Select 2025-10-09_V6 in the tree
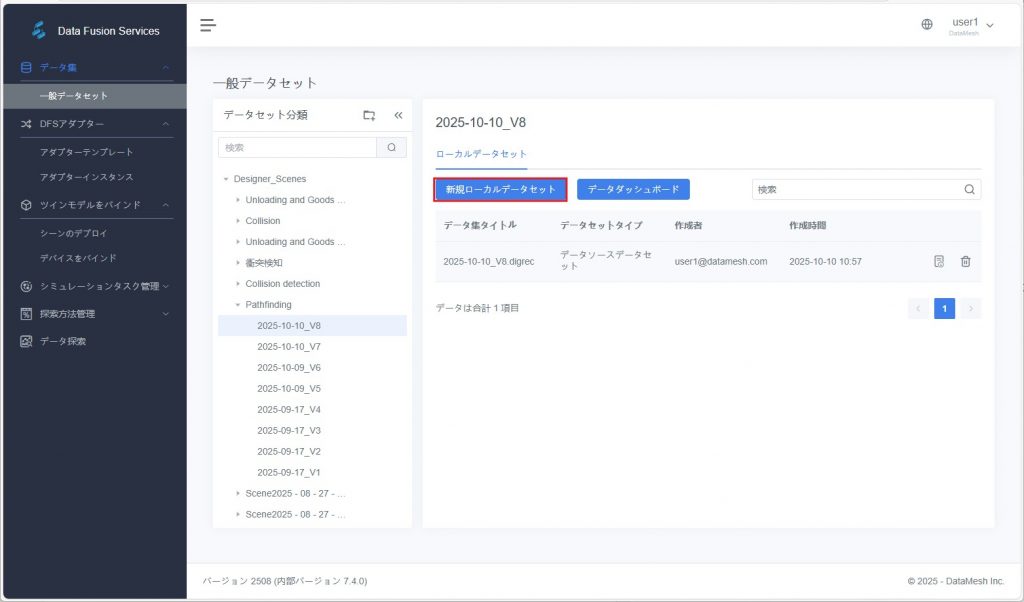Image resolution: width=1024 pixels, height=602 pixels. pyautogui.click(x=288, y=367)
